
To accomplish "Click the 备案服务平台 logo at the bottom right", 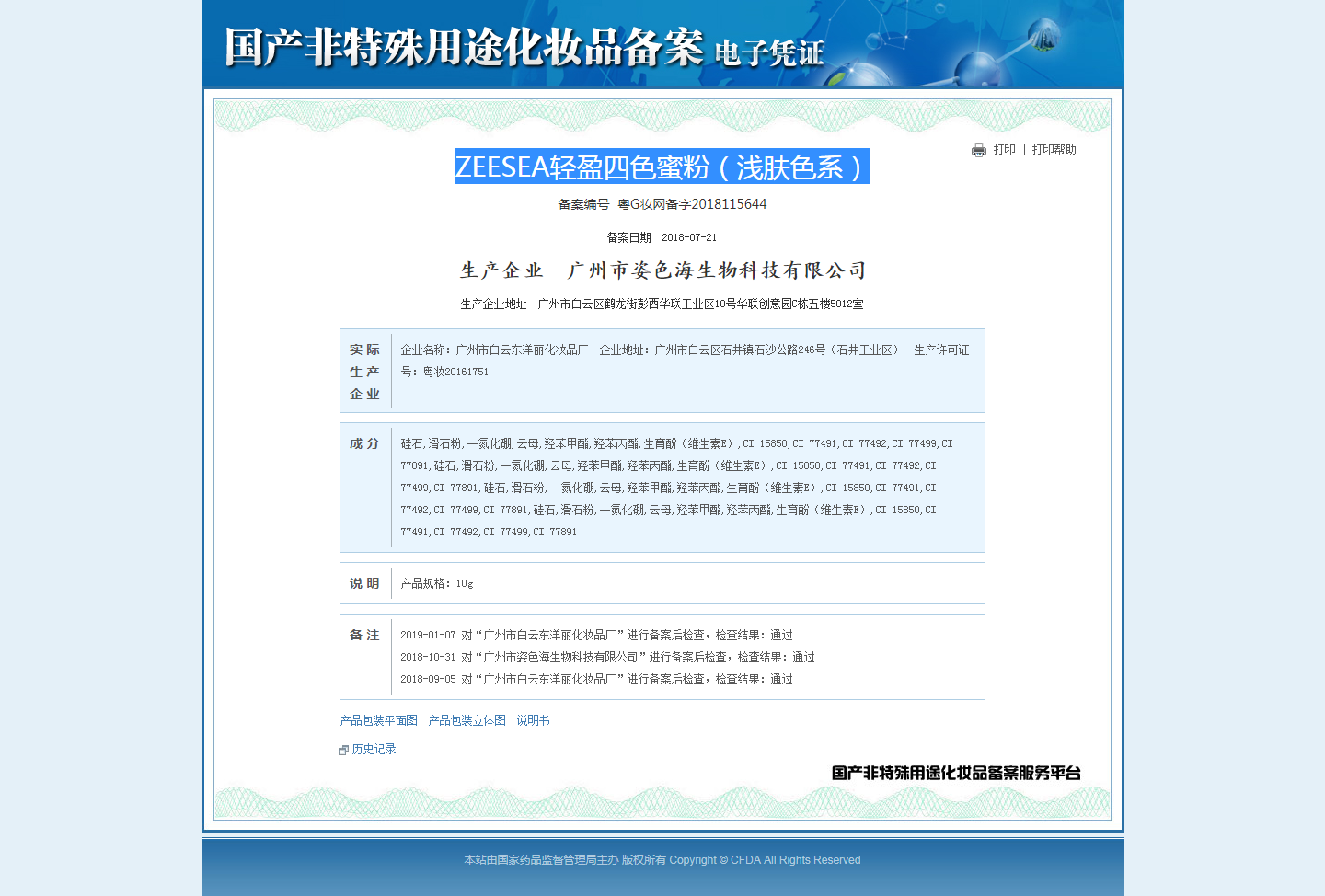I will click(x=956, y=773).
